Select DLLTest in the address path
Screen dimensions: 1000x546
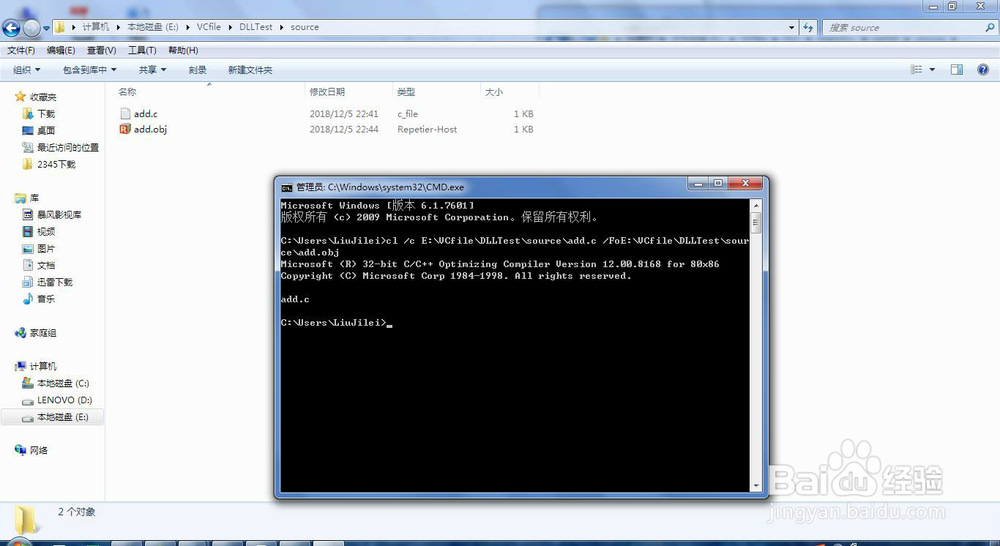click(x=256, y=27)
